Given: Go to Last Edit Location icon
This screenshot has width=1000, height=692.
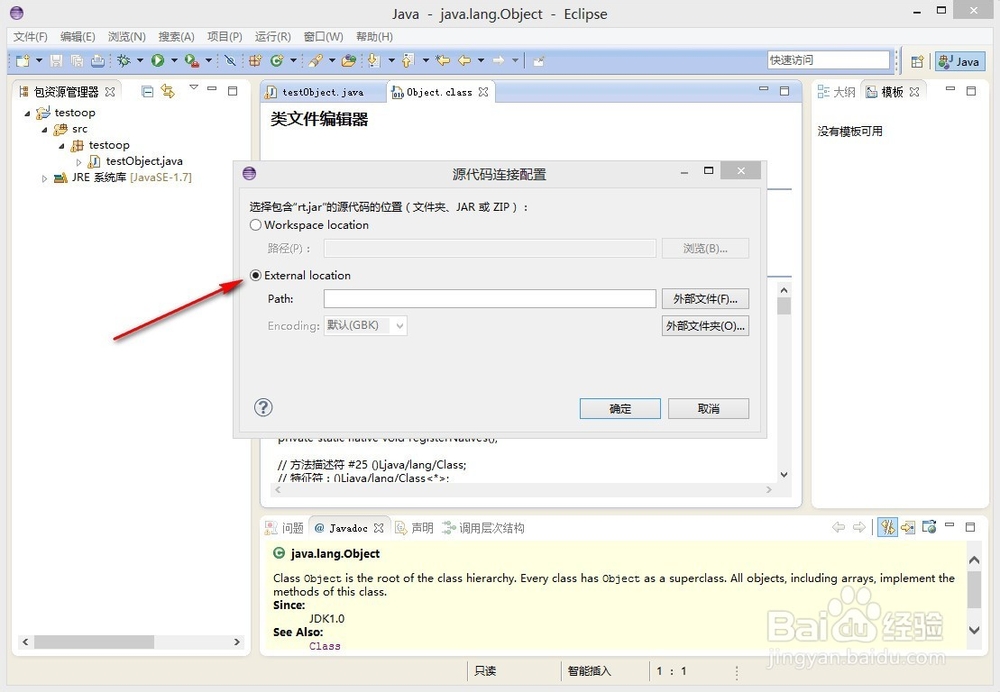Looking at the screenshot, I should click(443, 61).
